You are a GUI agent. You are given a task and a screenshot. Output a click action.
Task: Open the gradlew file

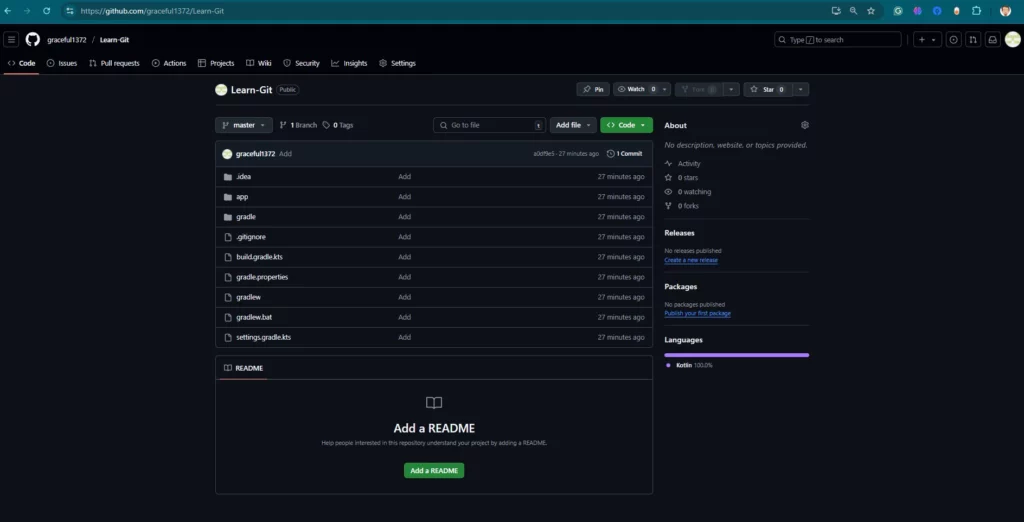tap(249, 297)
